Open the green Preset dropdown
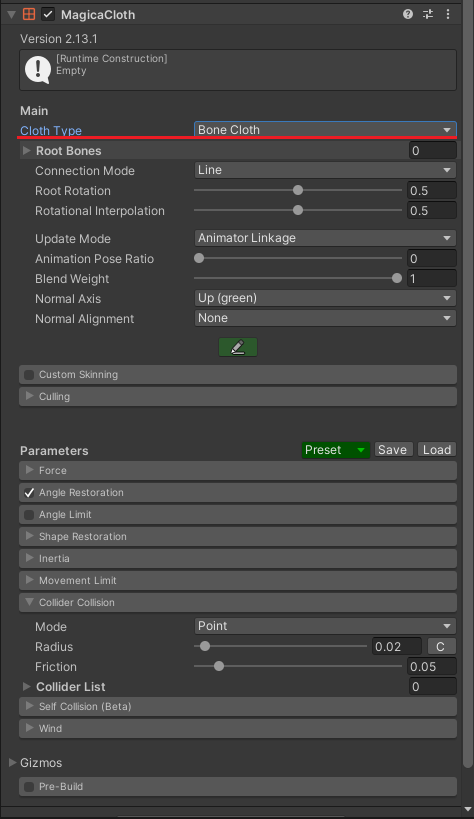The height and width of the screenshot is (819, 474). pyautogui.click(x=336, y=450)
